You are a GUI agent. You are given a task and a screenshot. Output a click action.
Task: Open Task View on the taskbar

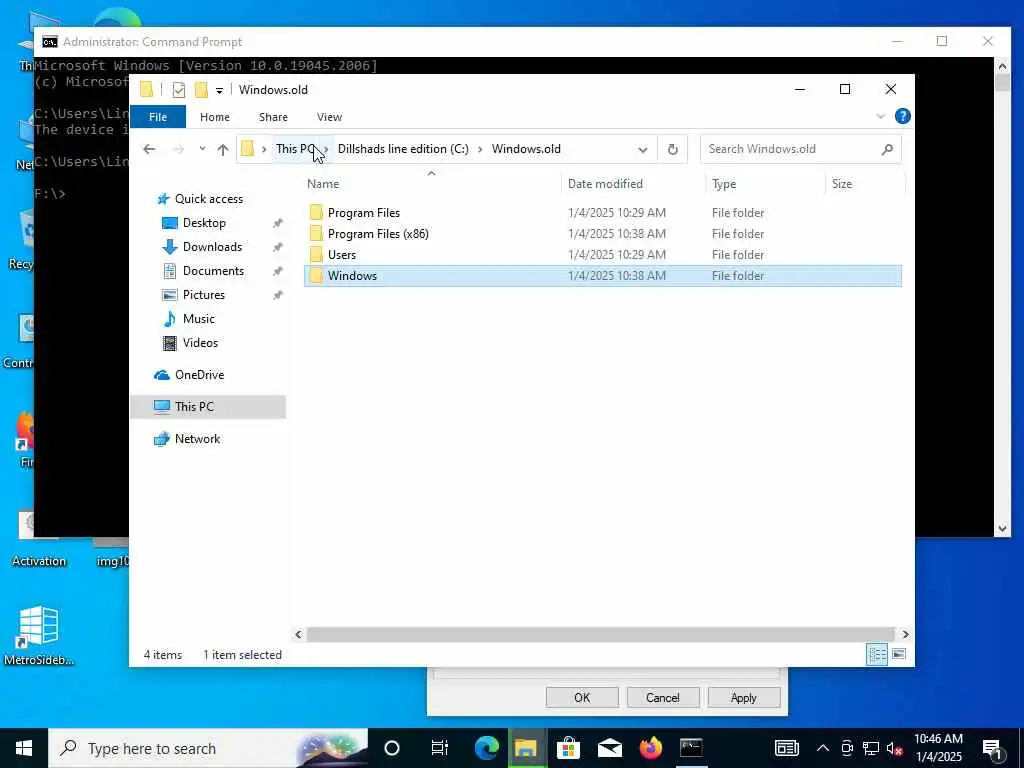(x=440, y=748)
